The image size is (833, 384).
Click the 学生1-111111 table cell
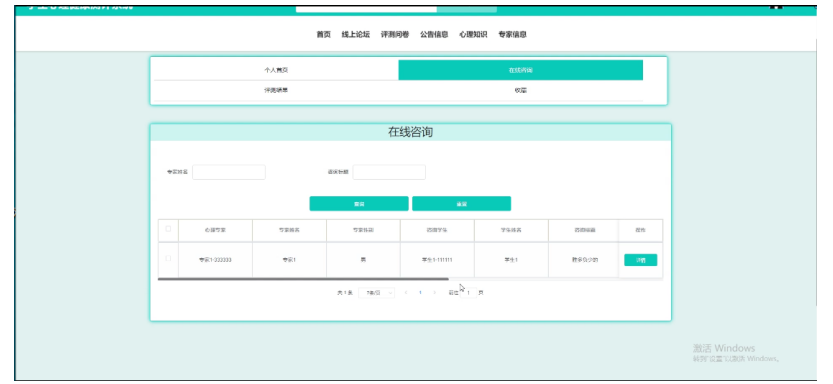tap(437, 260)
